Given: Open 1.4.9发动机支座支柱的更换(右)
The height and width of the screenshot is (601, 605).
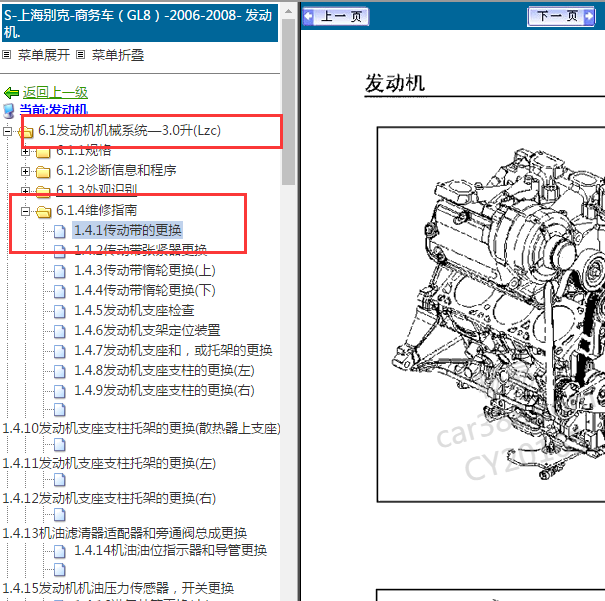Looking at the screenshot, I should point(164,391).
